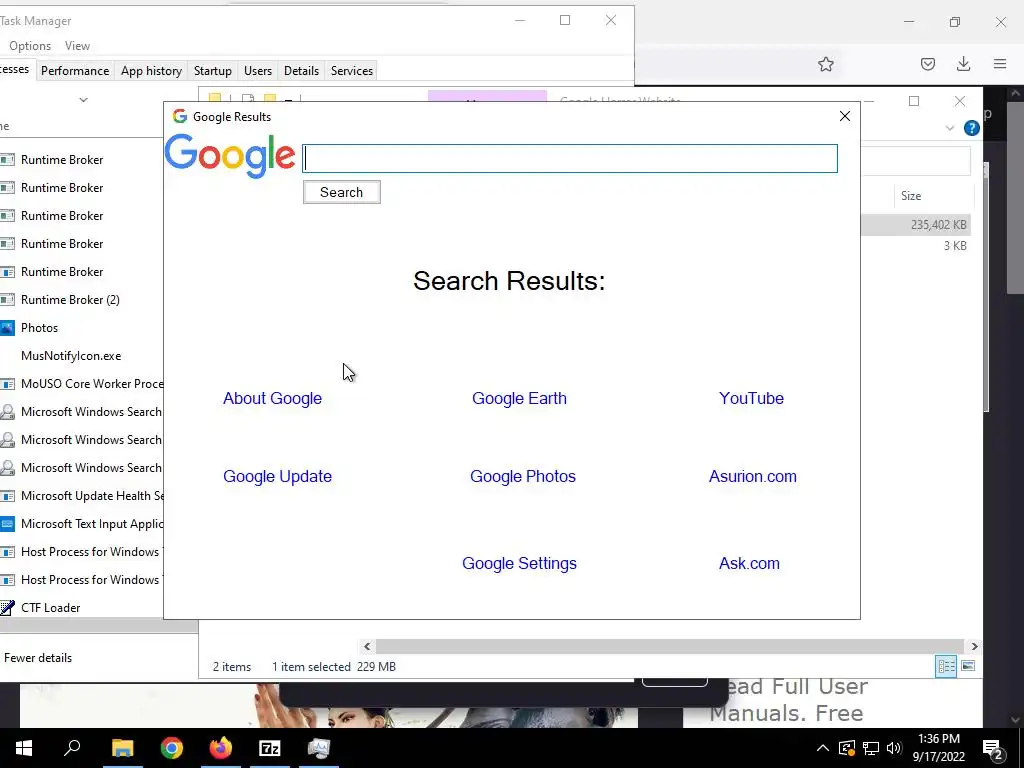The image size is (1024, 768).
Task: Open the Windows Start menu
Action: (24, 748)
